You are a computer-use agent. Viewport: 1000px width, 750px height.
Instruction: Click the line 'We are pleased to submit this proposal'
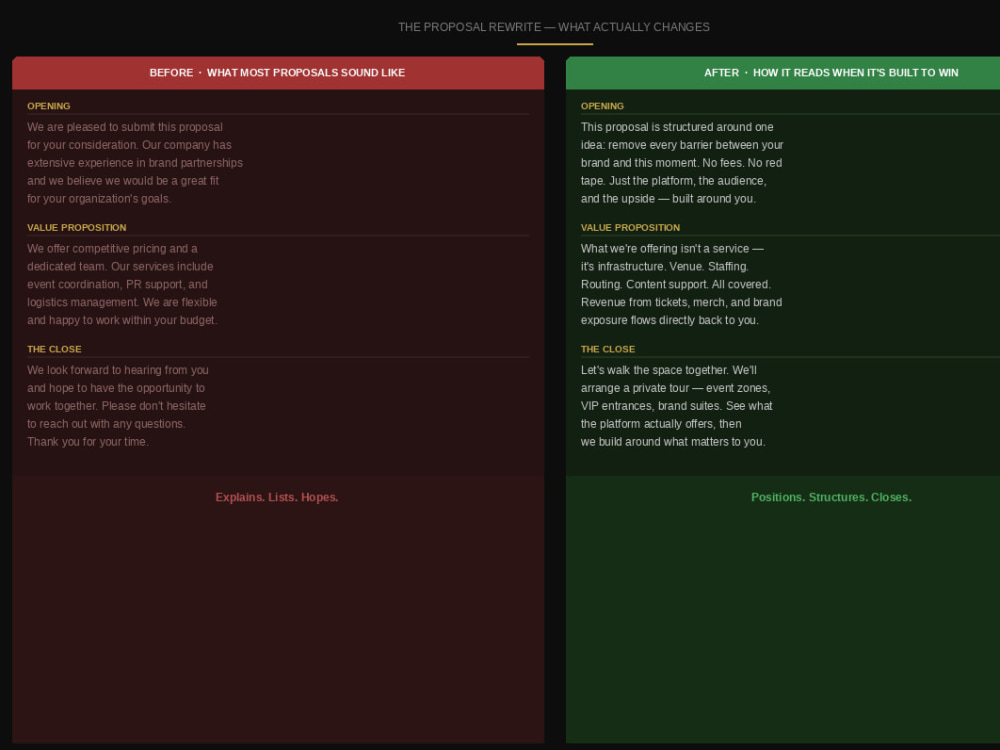[125, 127]
